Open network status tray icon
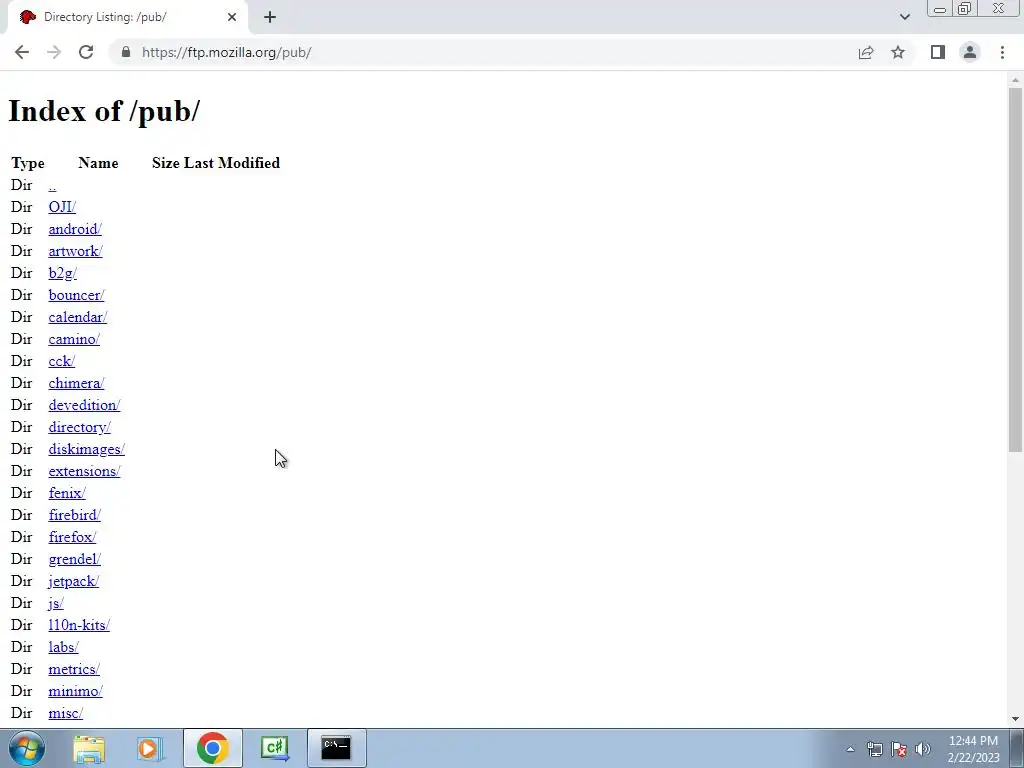 874,749
